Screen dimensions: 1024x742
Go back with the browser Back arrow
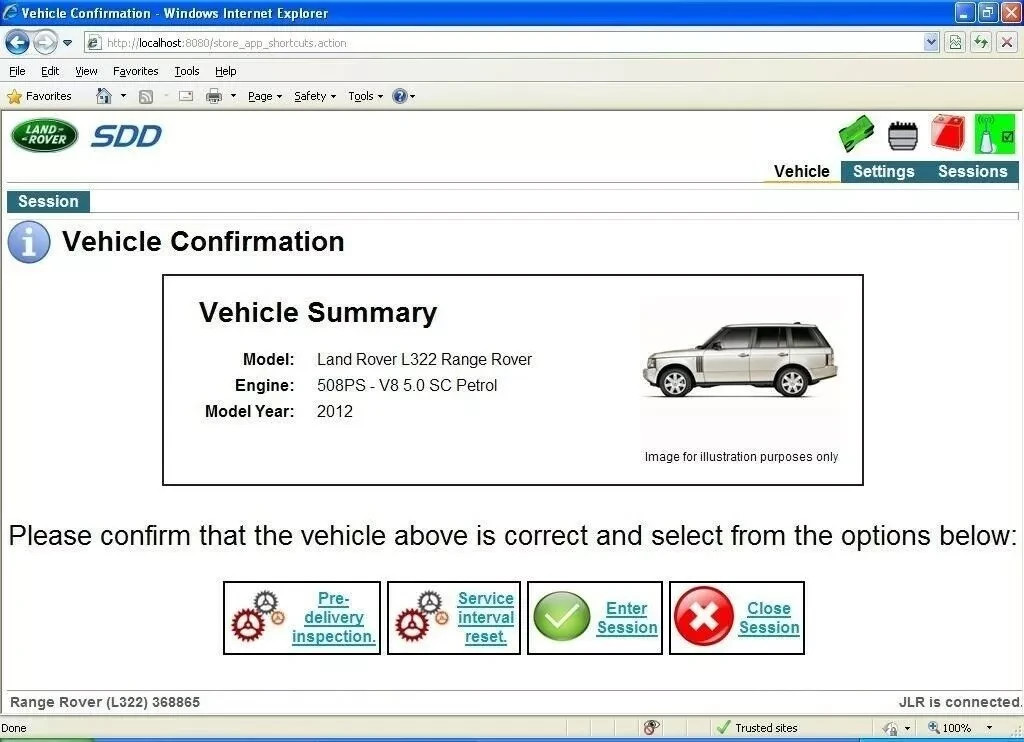(x=17, y=43)
